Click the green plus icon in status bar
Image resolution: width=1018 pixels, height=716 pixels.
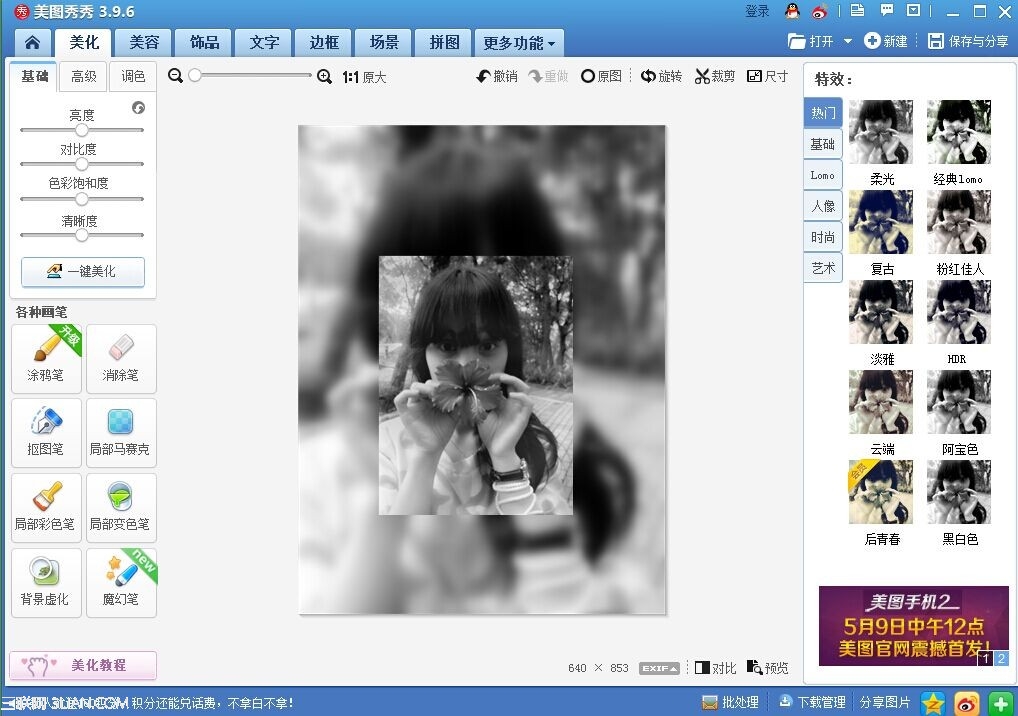tap(1000, 703)
